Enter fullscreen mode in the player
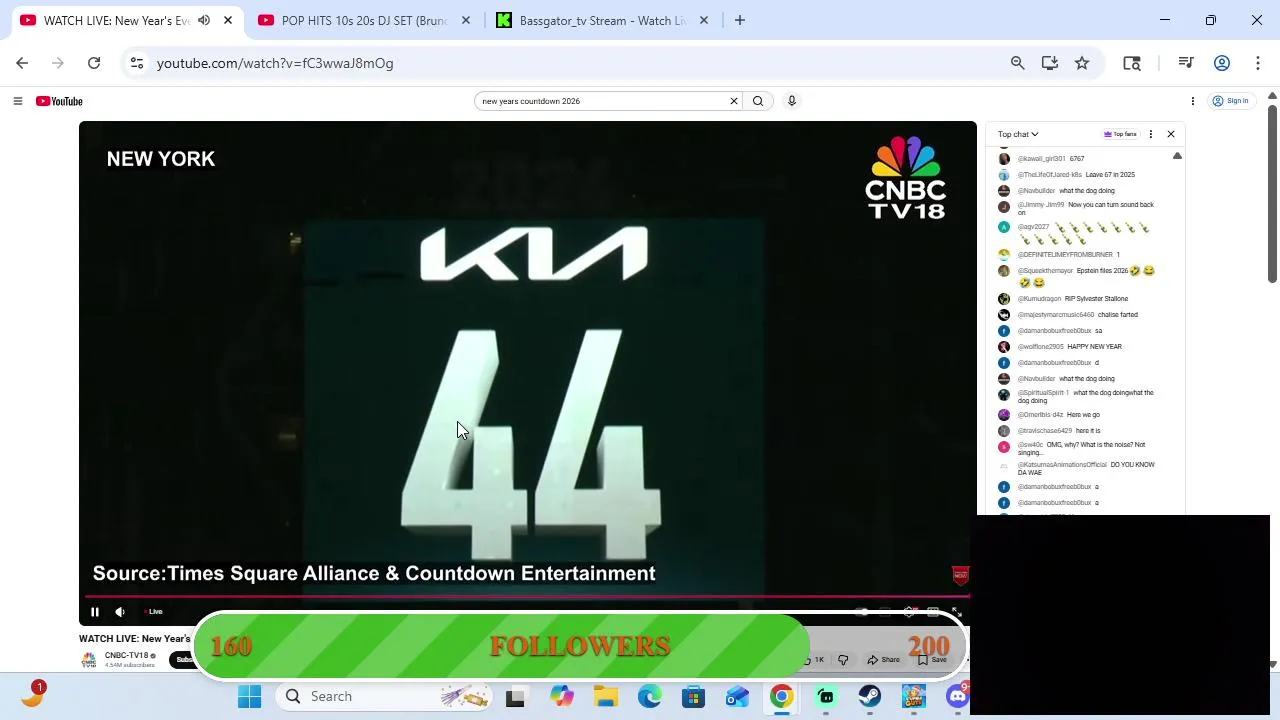The width and height of the screenshot is (1280, 720). point(956,612)
